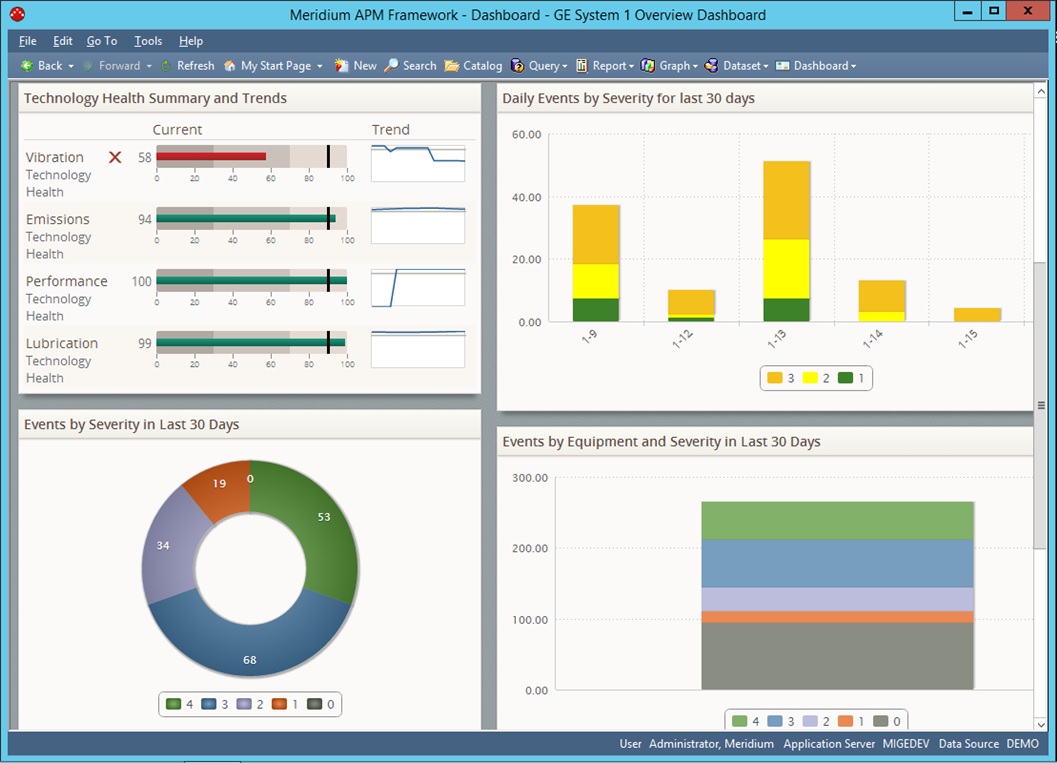Viewport: 1057px width, 763px height.
Task: Click the red X alert next to Vibration
Action: (115, 157)
